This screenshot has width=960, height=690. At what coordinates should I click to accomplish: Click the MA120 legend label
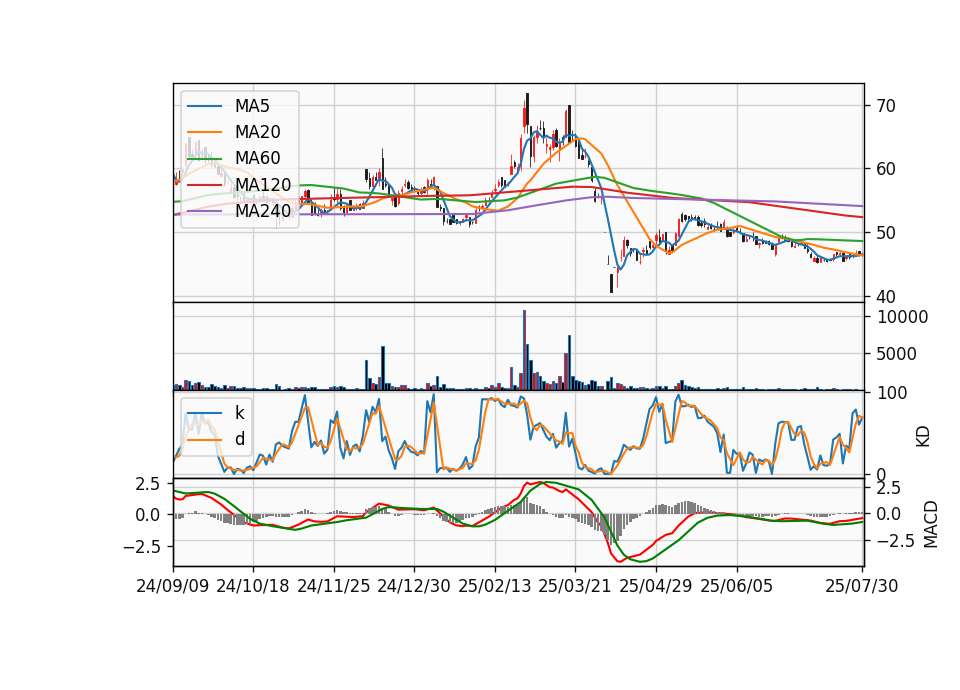263,184
